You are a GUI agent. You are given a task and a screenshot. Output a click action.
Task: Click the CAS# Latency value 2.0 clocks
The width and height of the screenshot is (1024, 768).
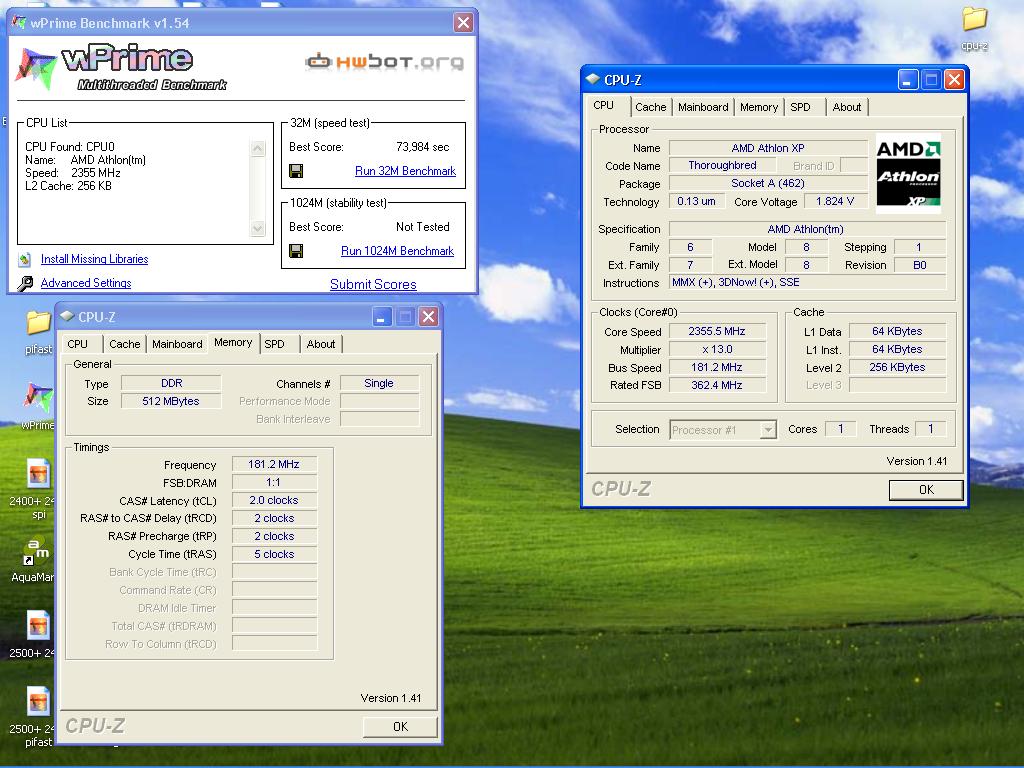pos(274,500)
